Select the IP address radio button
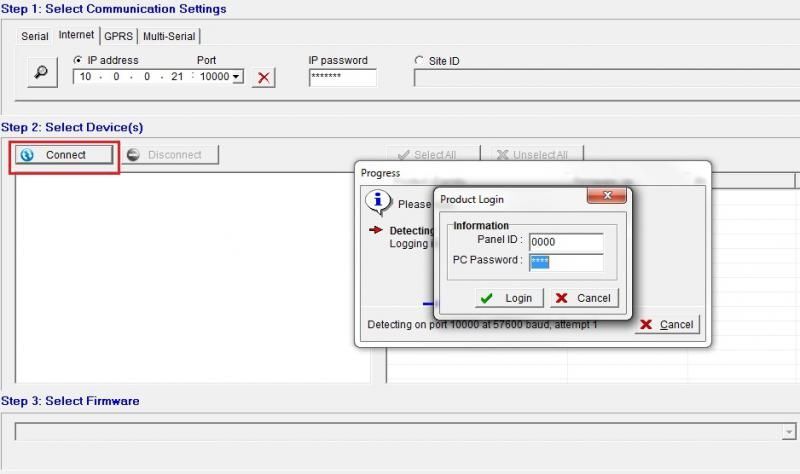The width and height of the screenshot is (800, 474). (78, 61)
